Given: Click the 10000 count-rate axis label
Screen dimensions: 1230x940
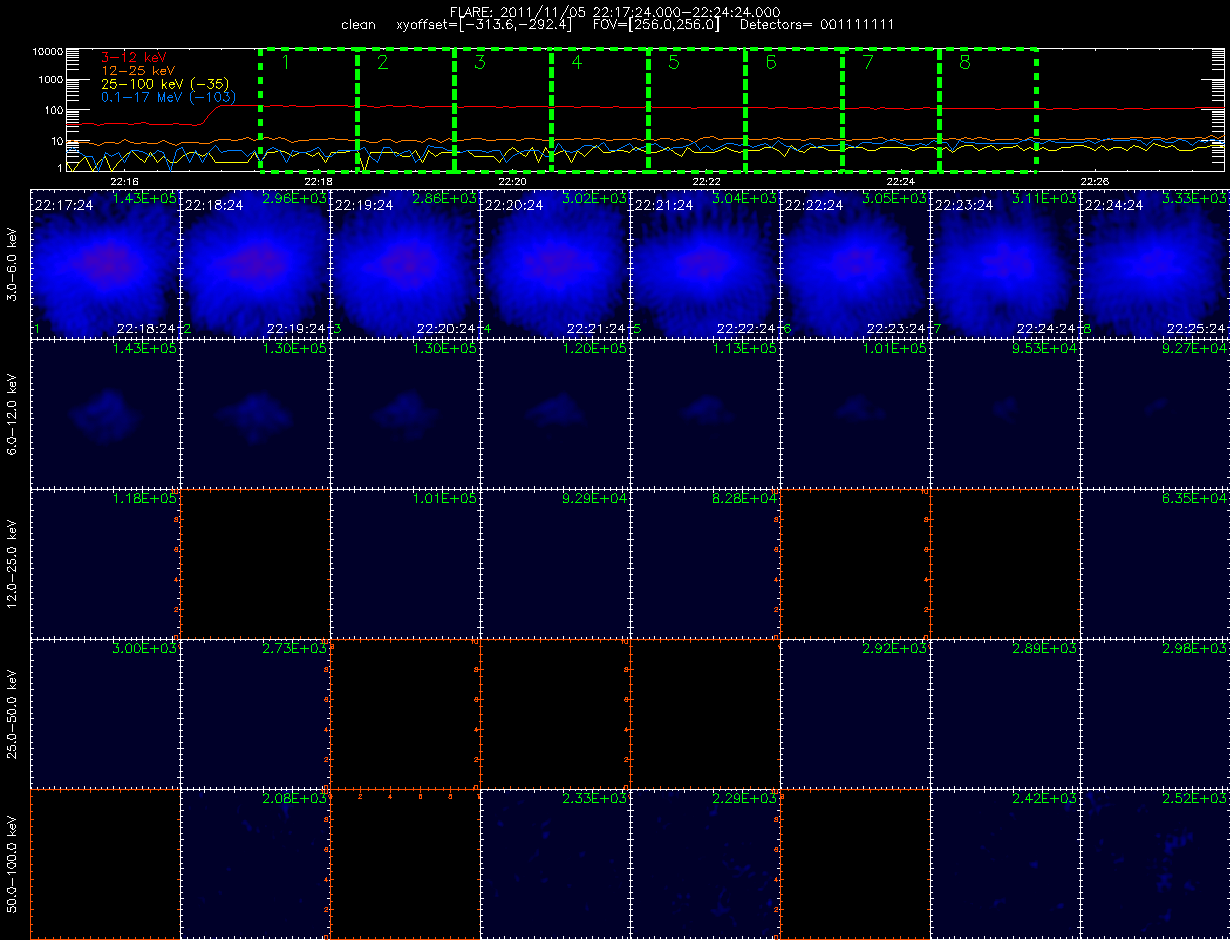Looking at the screenshot, I should pos(48,50).
